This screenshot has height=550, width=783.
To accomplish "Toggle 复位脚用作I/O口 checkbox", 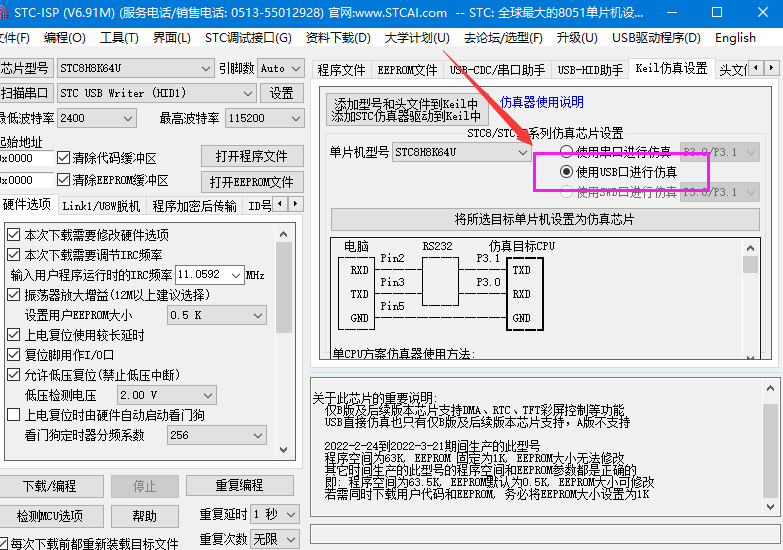I will click(x=14, y=355).
